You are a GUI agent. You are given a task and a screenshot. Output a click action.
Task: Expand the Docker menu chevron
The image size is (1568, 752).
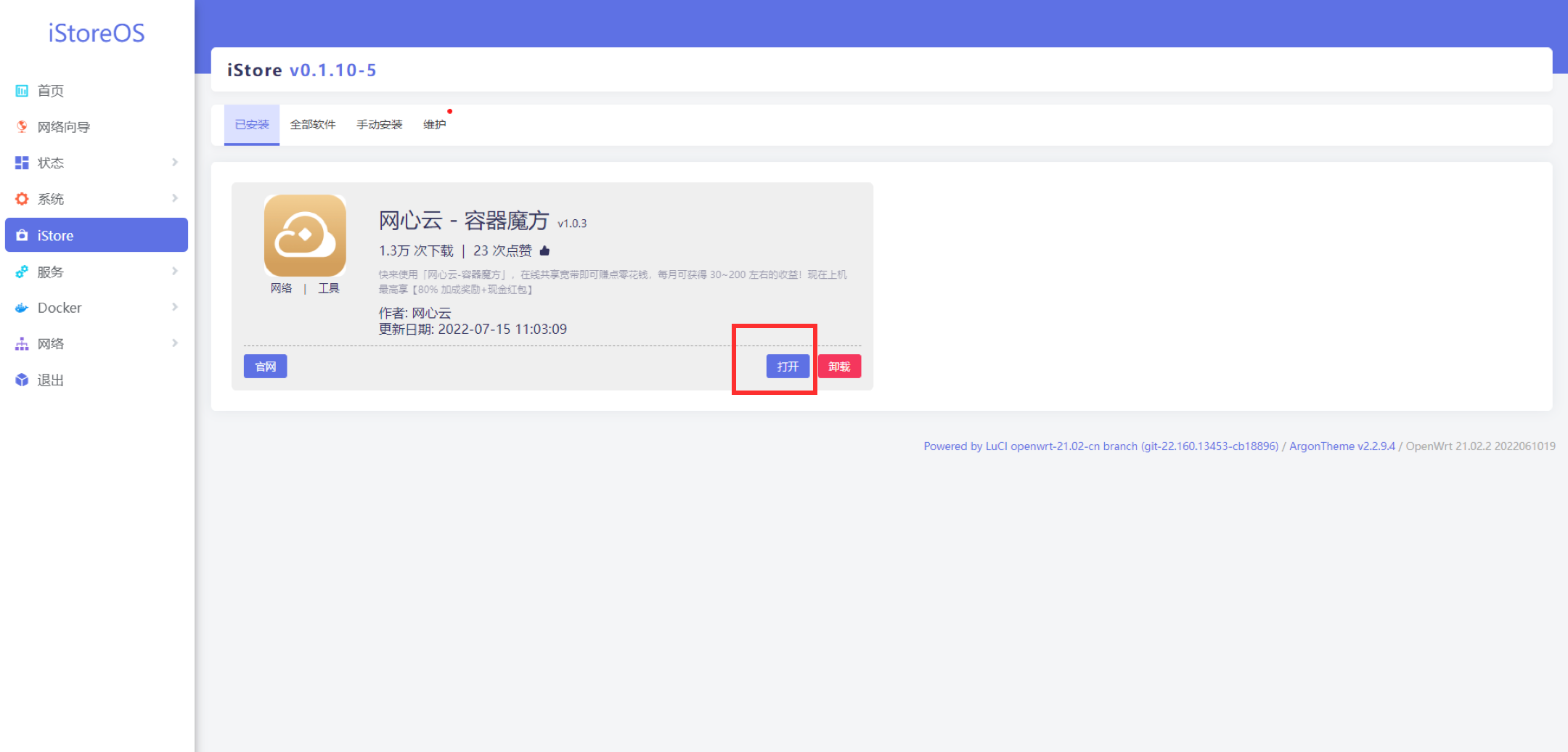point(175,307)
